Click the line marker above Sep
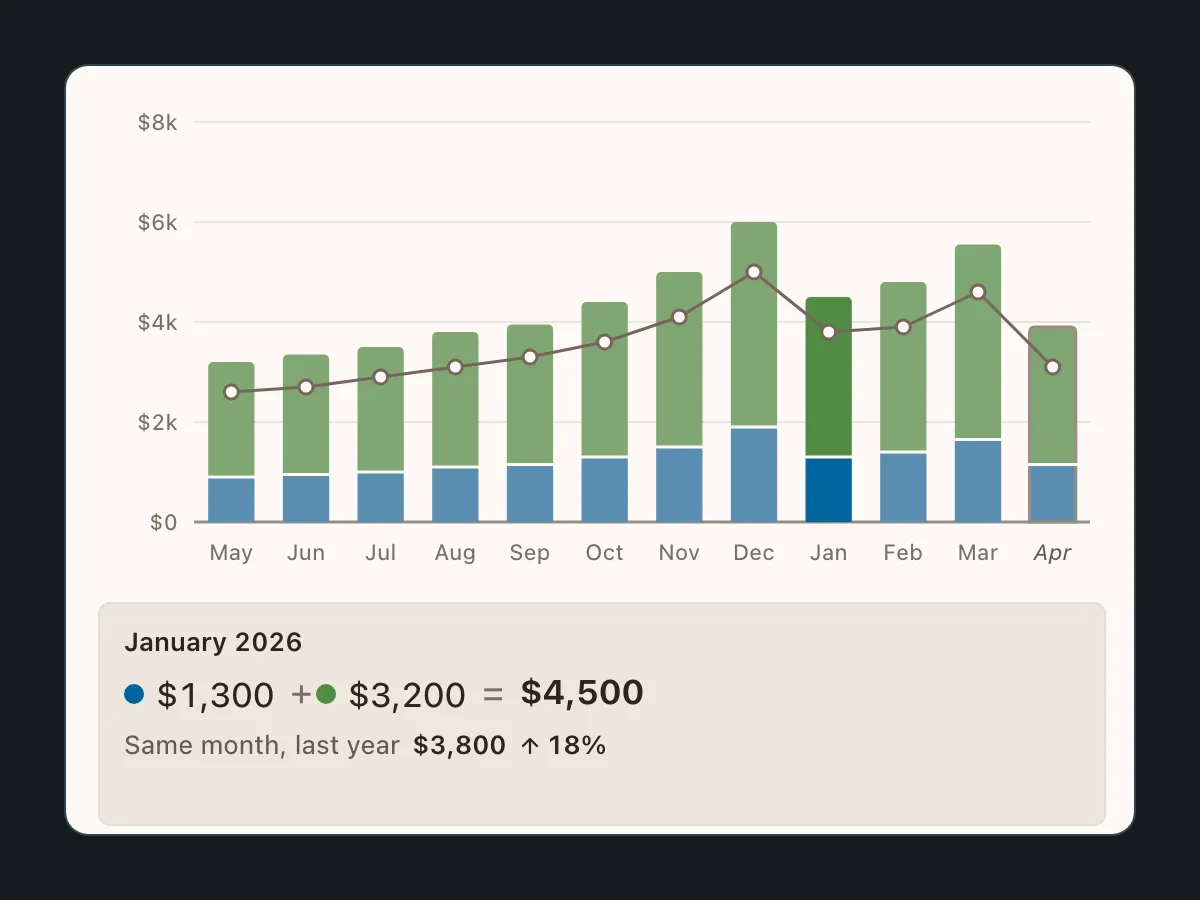Image resolution: width=1200 pixels, height=900 pixels. pyautogui.click(x=530, y=357)
